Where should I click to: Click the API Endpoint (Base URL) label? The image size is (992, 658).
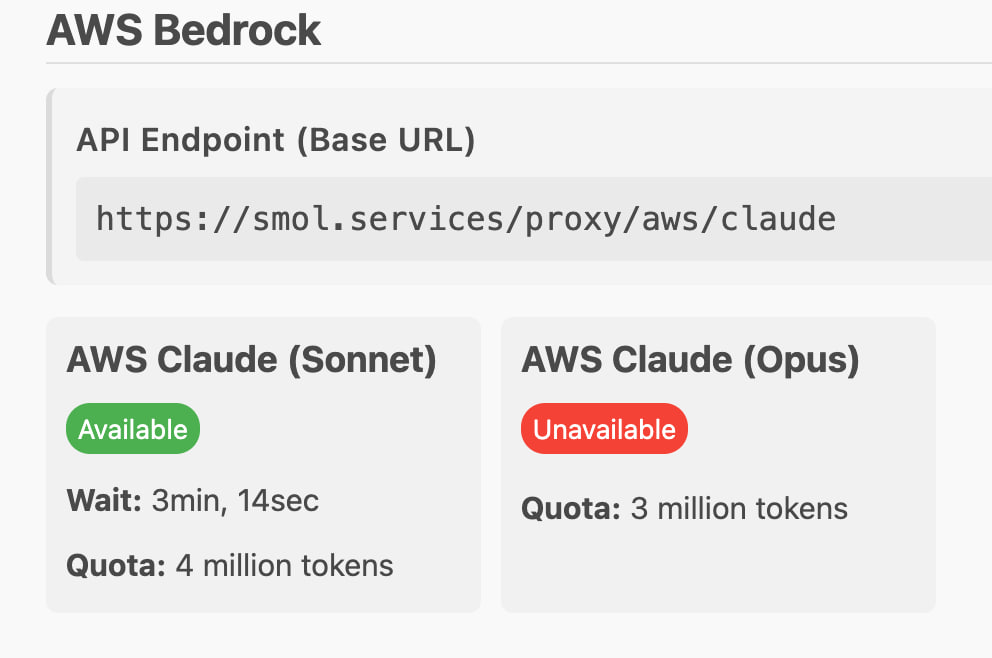[x=275, y=141]
